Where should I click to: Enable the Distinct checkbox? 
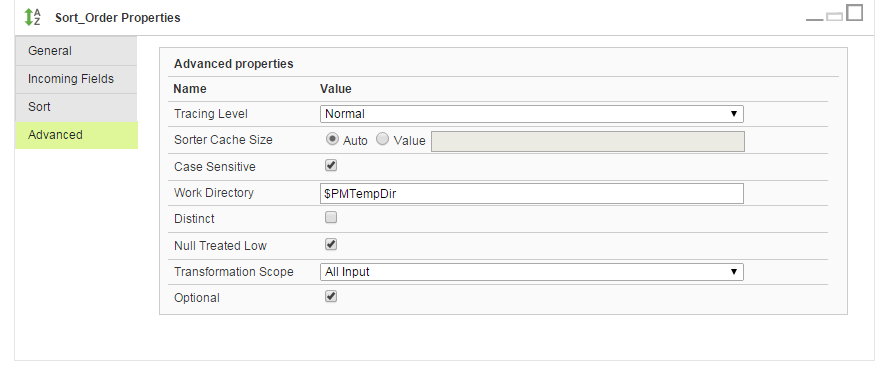(331, 218)
